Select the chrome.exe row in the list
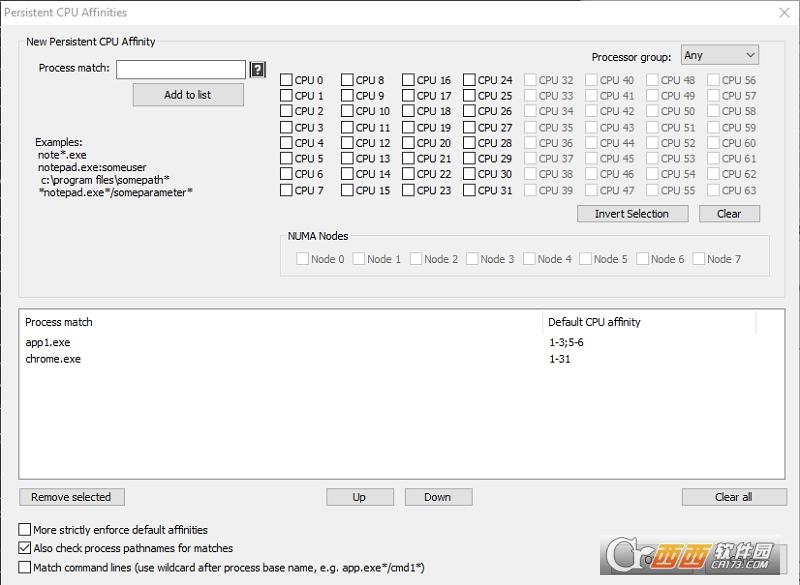Image resolution: width=800 pixels, height=585 pixels. [401, 359]
